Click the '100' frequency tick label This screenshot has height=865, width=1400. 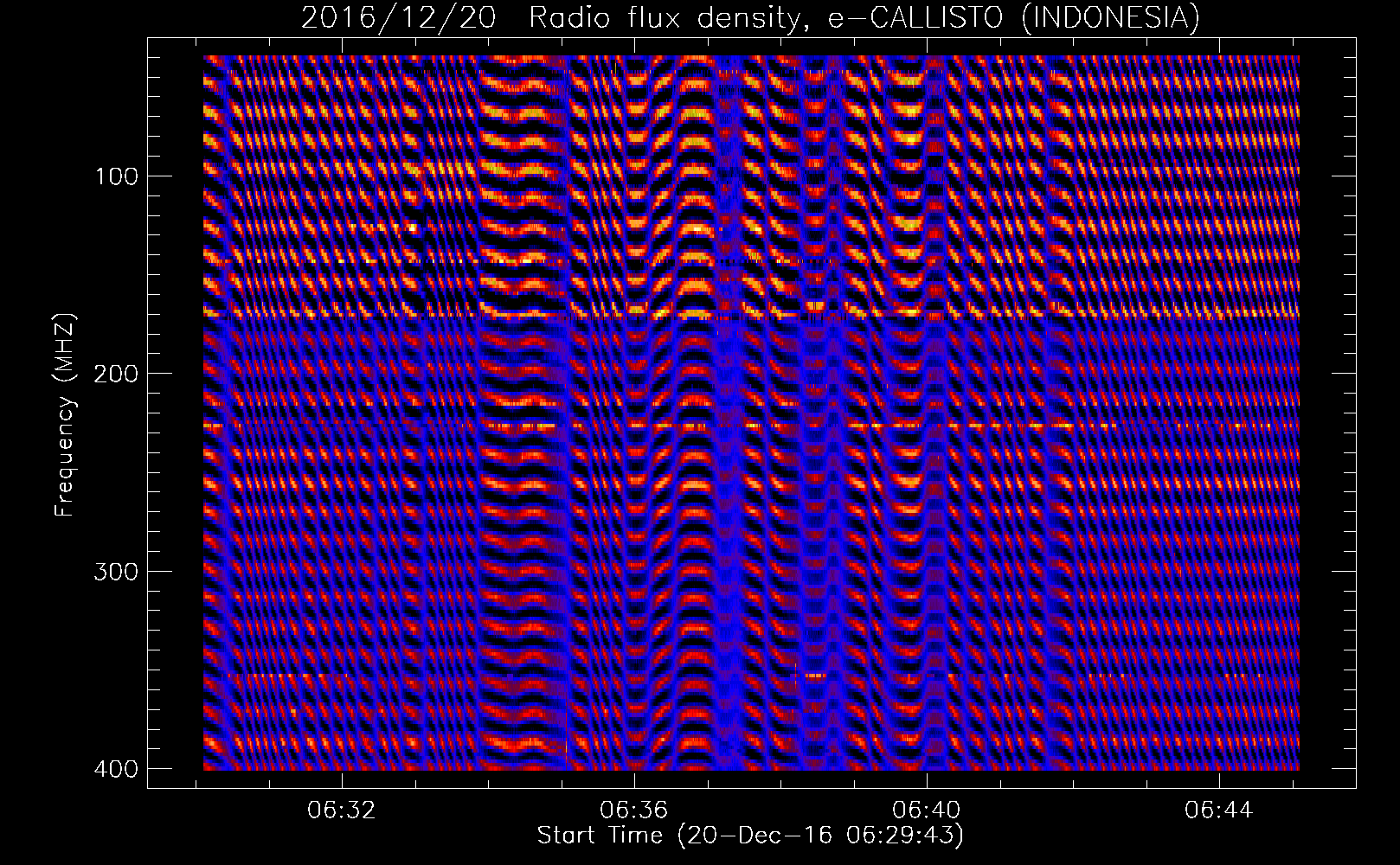click(114, 176)
